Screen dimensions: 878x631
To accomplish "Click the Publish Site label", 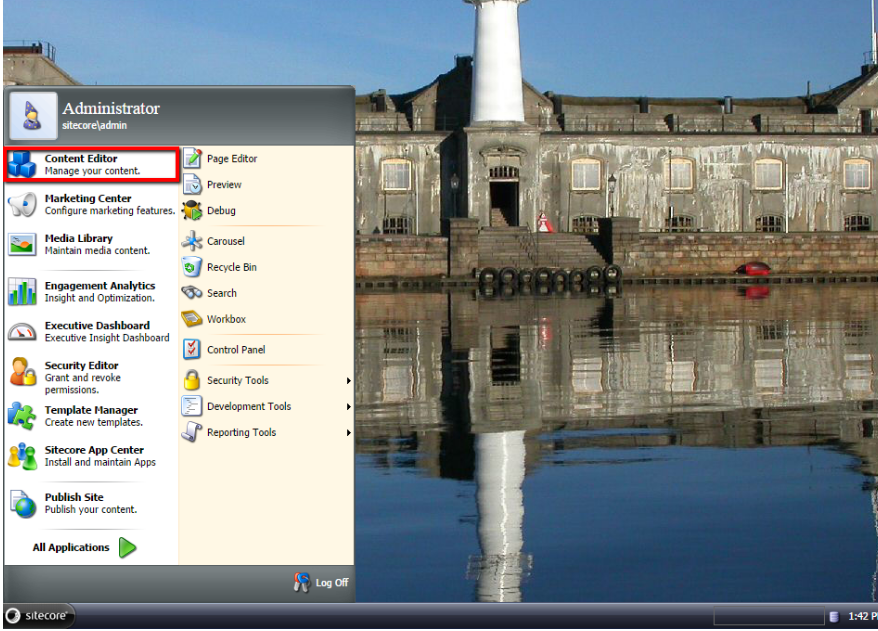I will 74,497.
